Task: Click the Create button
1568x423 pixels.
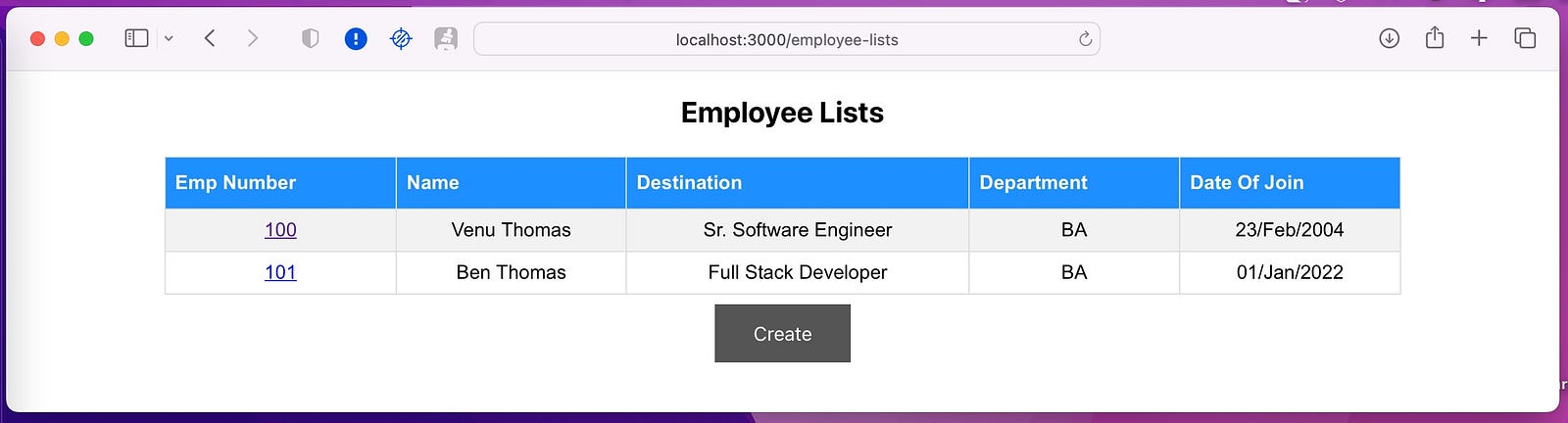Action: [x=782, y=333]
